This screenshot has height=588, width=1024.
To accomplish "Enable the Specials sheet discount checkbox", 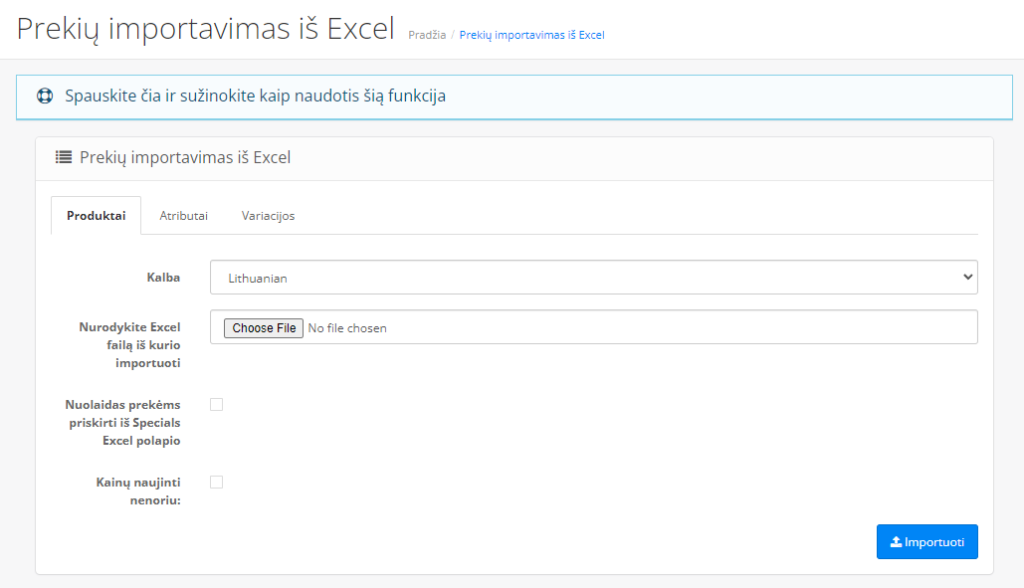I will click(x=216, y=404).
